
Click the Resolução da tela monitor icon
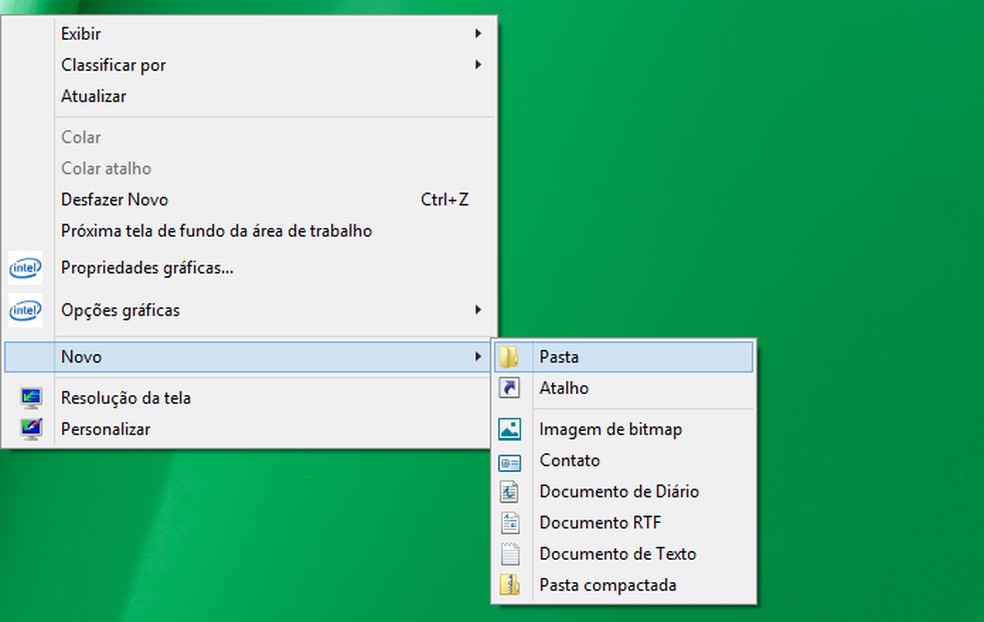(x=30, y=397)
